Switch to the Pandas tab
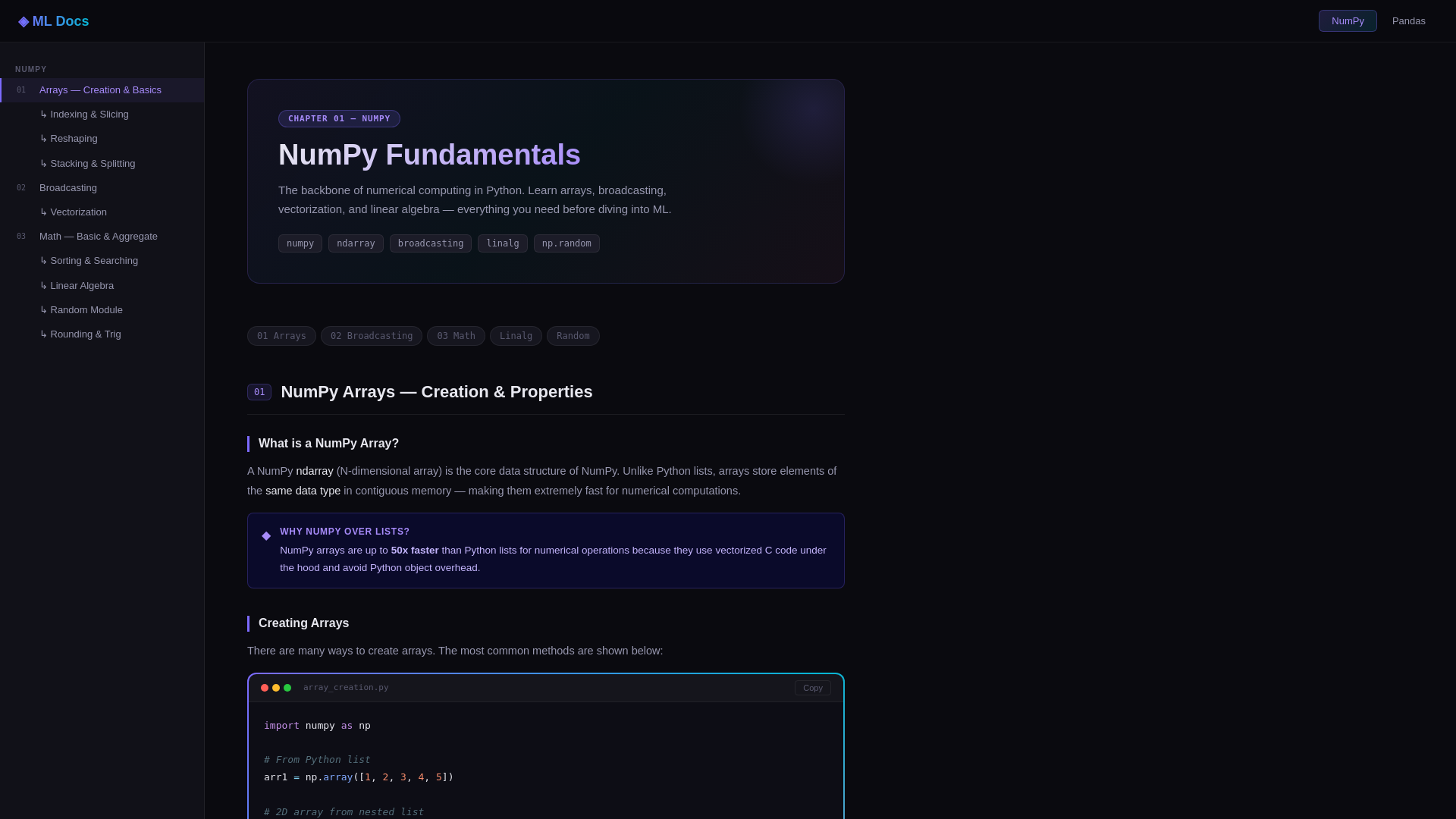Image resolution: width=1456 pixels, height=819 pixels. pos(1408,21)
